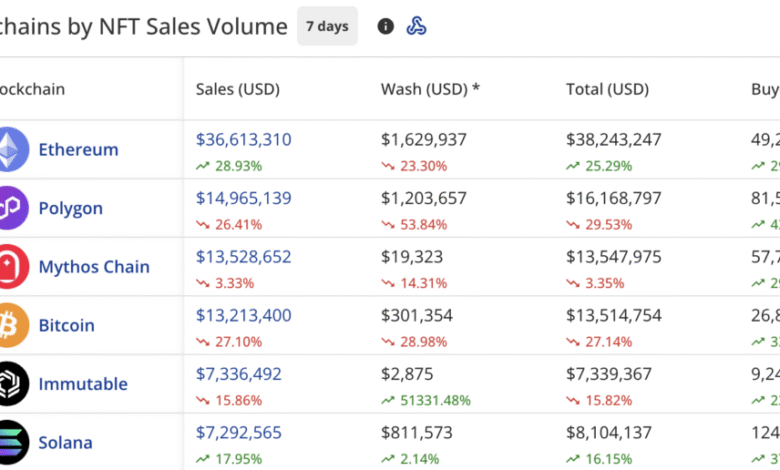The image size is (780, 470).
Task: Click Polygon wash change 53.84%
Action: (414, 225)
